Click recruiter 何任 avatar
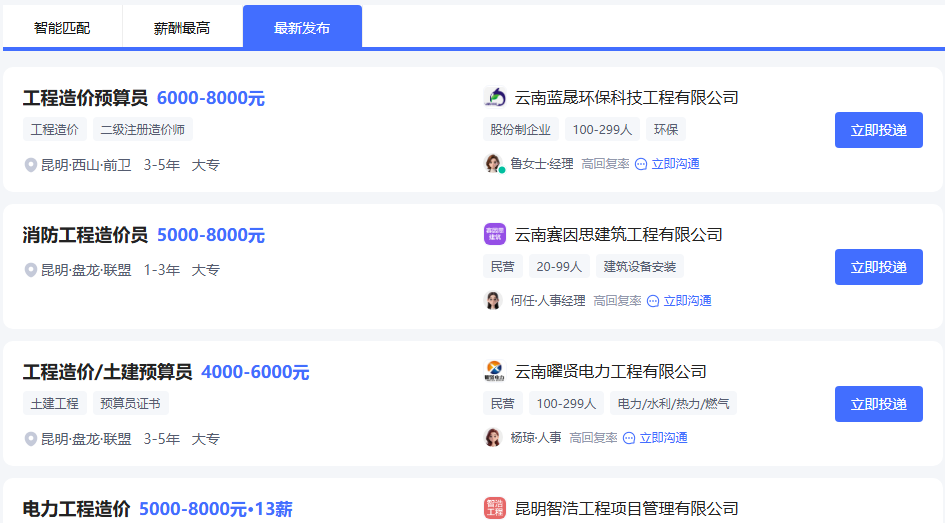Image resolution: width=945 pixels, height=523 pixels. click(x=494, y=300)
